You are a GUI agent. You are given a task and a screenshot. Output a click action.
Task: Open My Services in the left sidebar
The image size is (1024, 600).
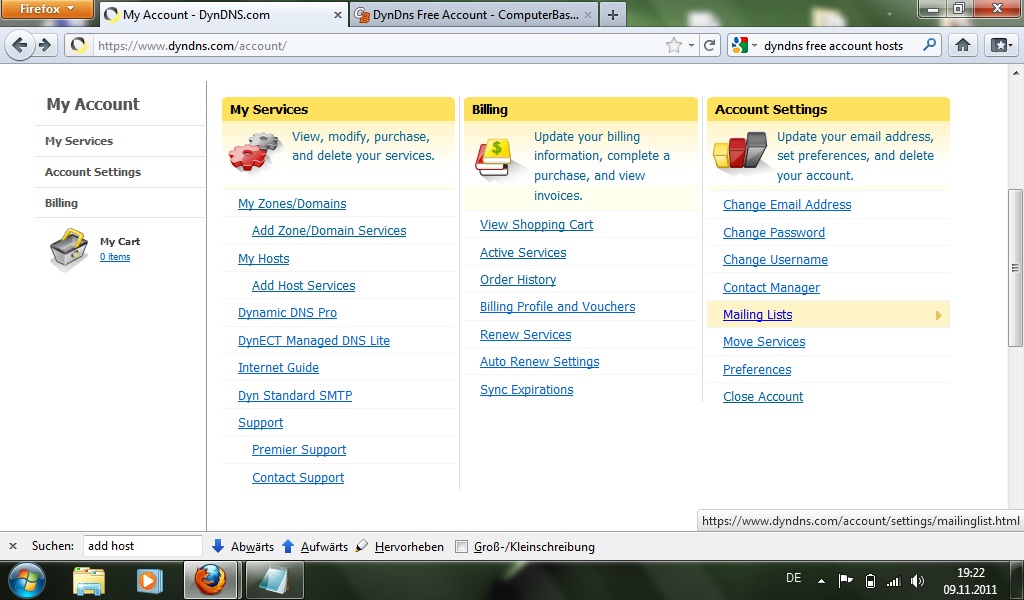(79, 141)
